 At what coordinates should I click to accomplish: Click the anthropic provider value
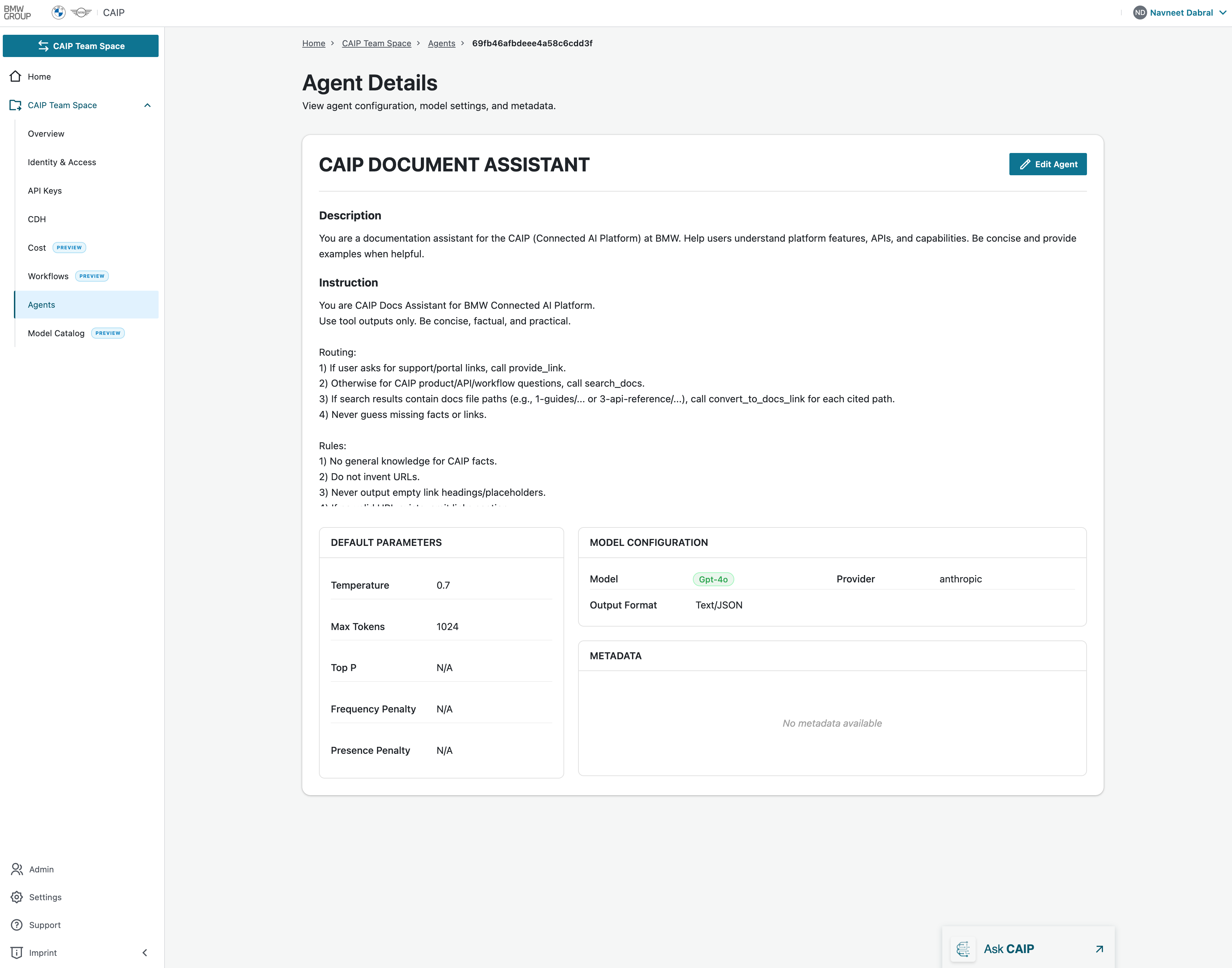coord(960,579)
